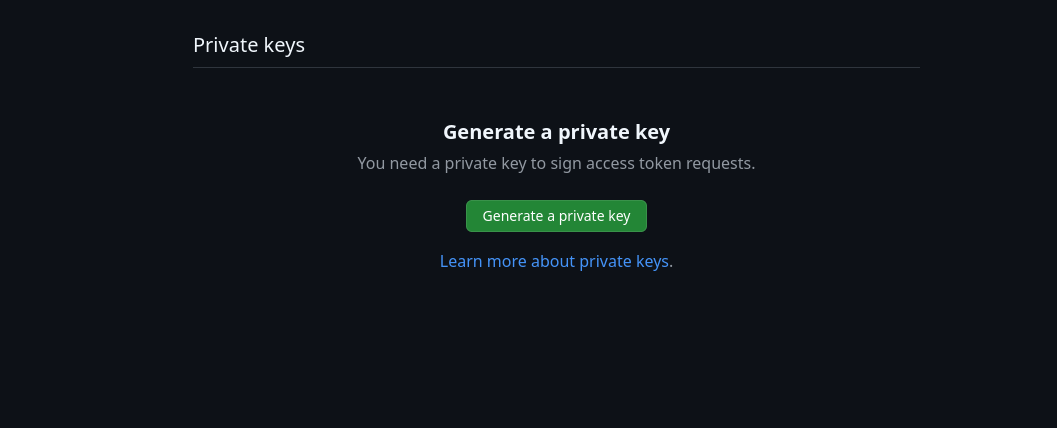Screen dimensions: 1057x428
Task: Select the sentence starting with "You need"
Action: pos(556,163)
